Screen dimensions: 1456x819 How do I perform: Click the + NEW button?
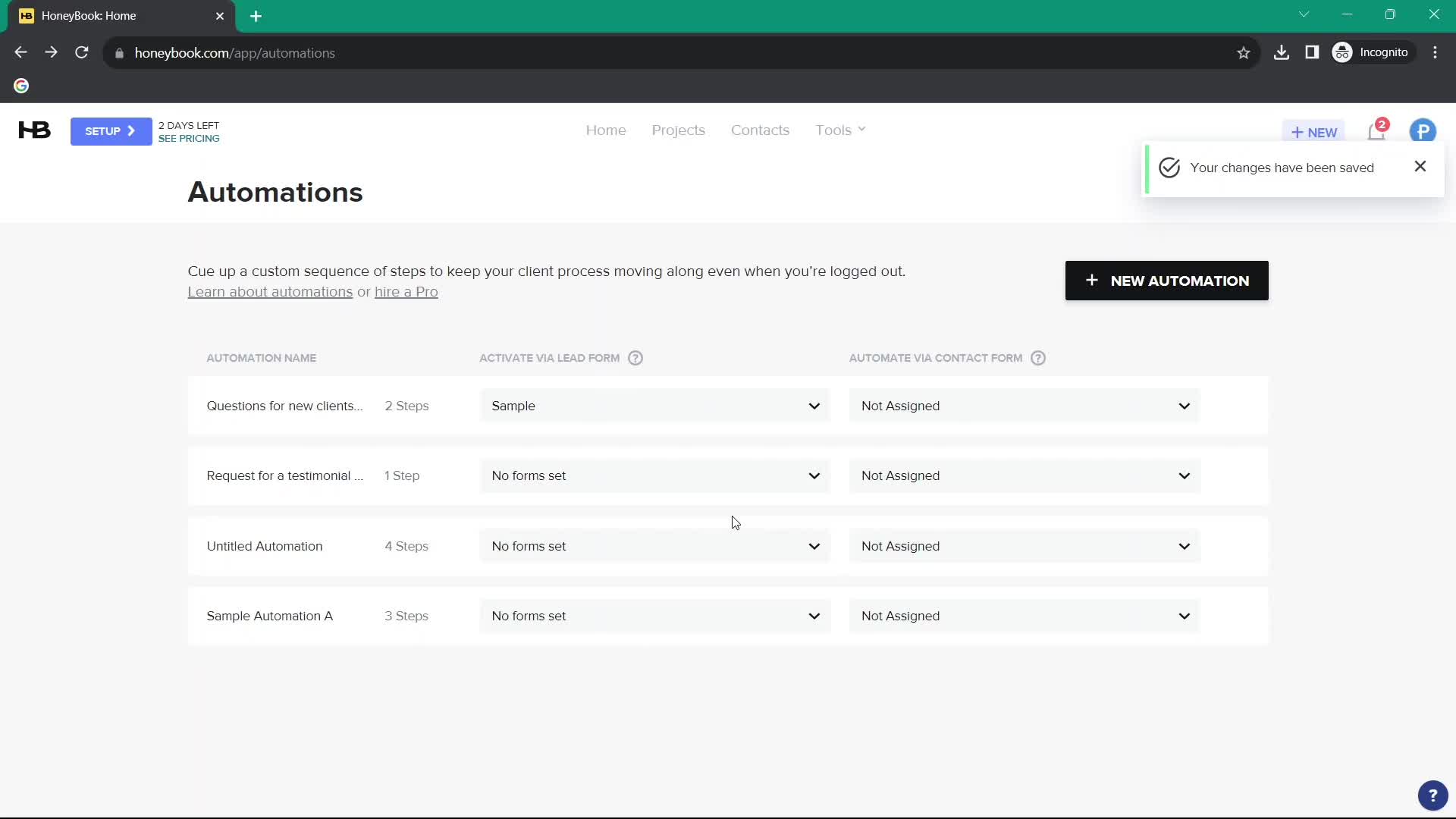point(1313,132)
